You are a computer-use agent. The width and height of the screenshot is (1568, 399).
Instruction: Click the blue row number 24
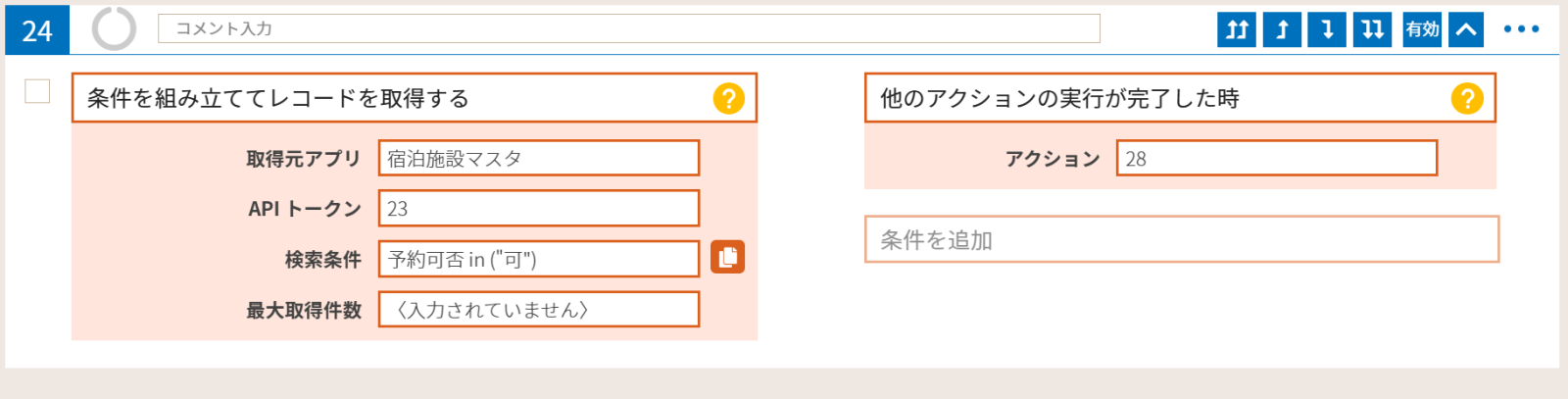click(x=37, y=29)
